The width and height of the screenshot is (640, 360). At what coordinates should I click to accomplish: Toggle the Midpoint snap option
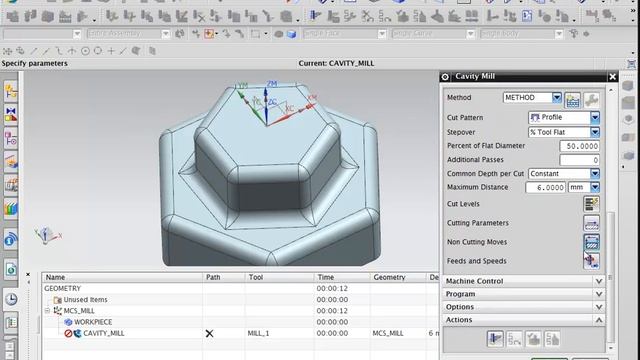pos(47,51)
